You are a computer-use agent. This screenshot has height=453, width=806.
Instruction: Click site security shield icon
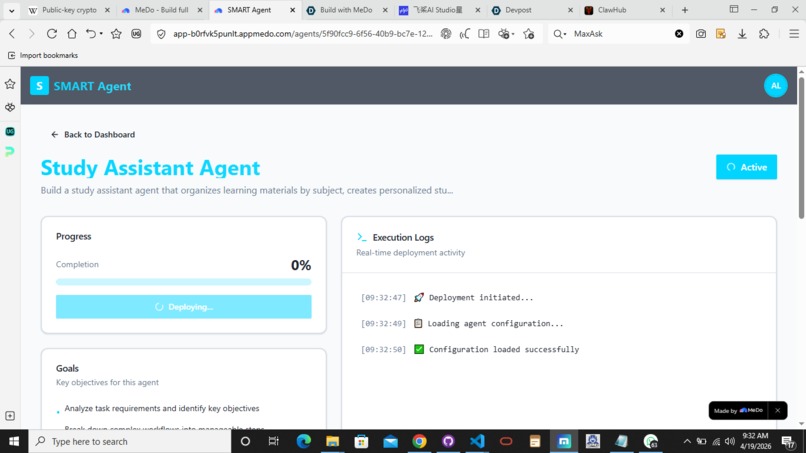161,34
